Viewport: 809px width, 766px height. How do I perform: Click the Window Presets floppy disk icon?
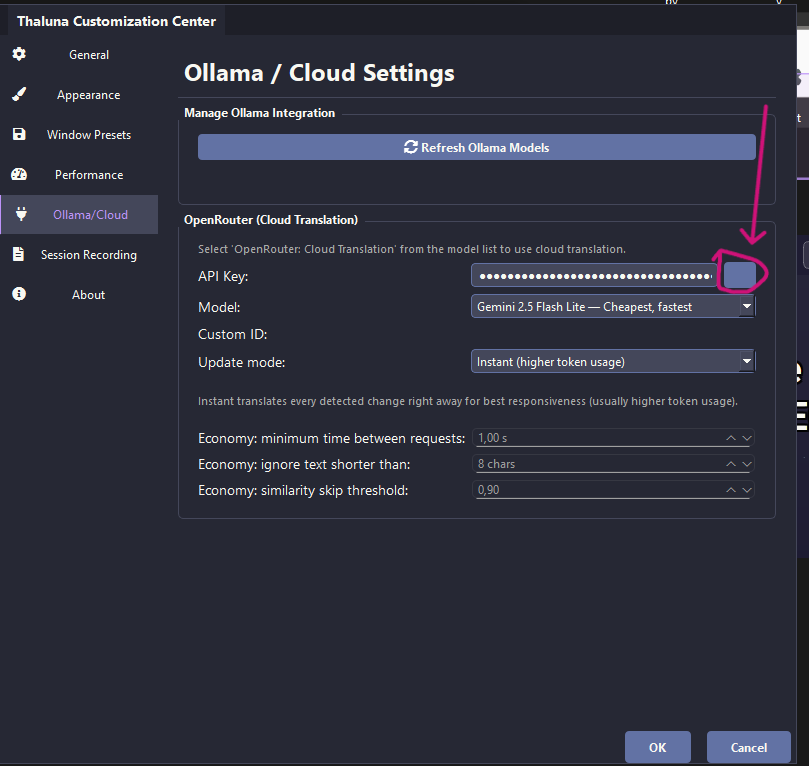click(18, 134)
